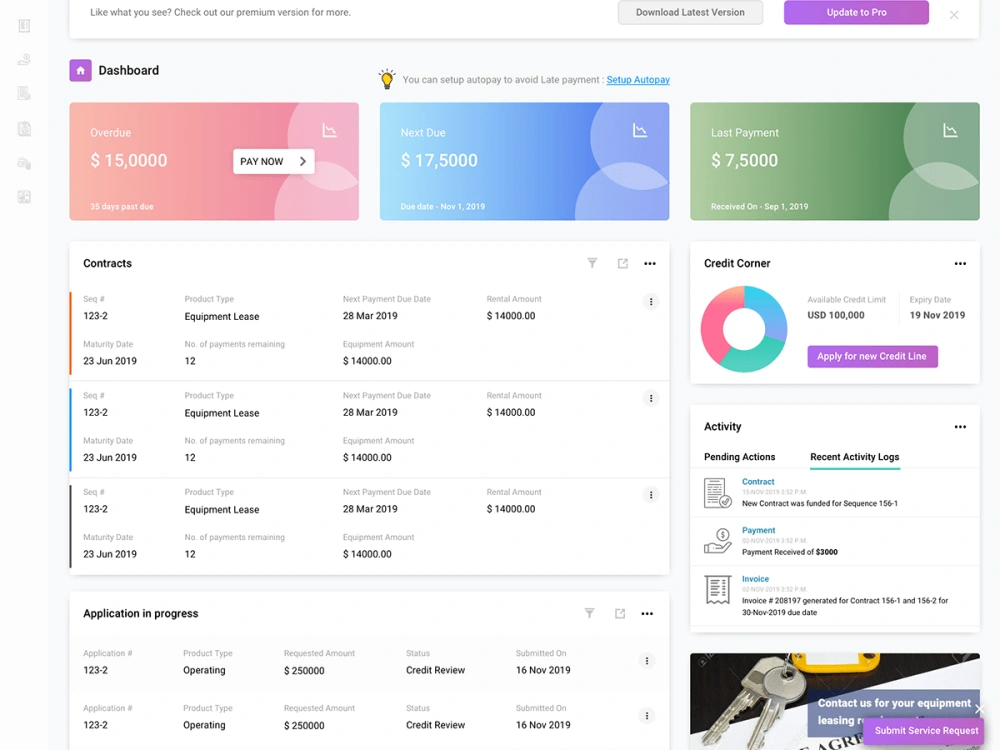Click the 'USD 100,000' credit limit value

(835, 315)
